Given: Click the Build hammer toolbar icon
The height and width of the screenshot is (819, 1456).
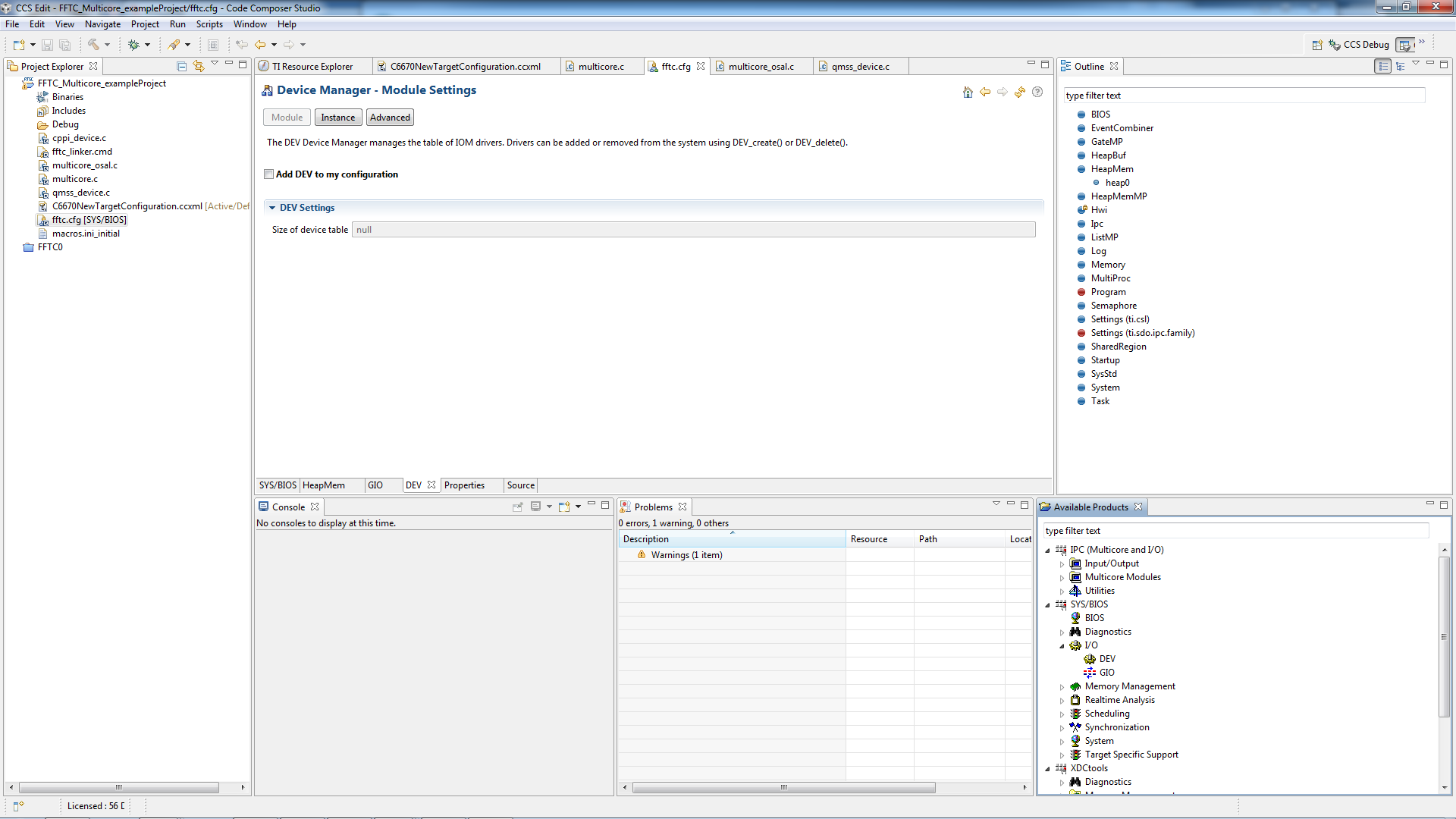Looking at the screenshot, I should 93,45.
